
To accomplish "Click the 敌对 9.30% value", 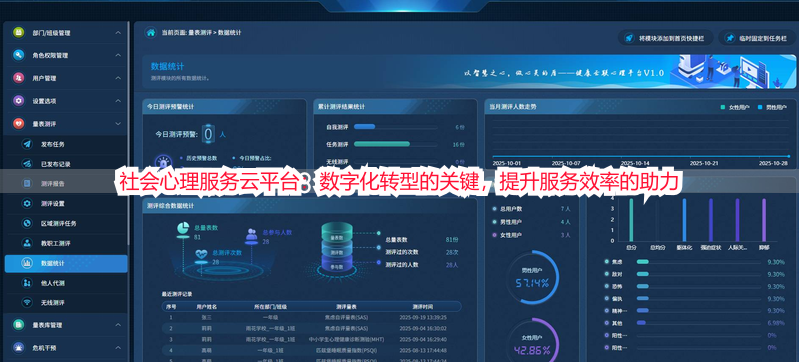I will click(x=776, y=274).
